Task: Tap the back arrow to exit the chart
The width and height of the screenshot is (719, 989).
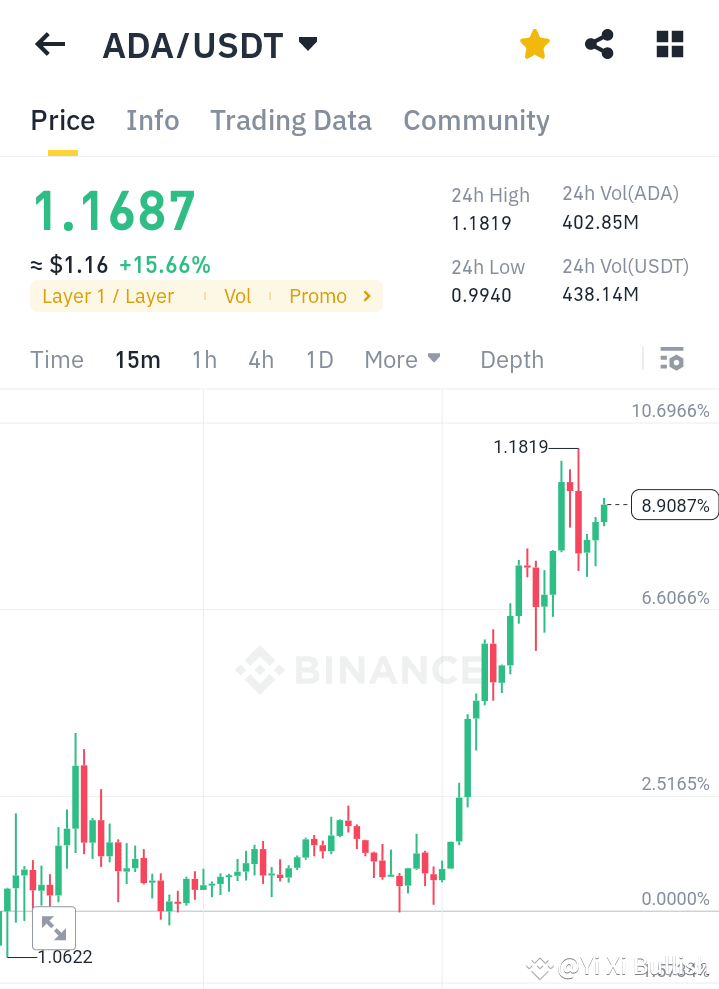Action: click(50, 44)
